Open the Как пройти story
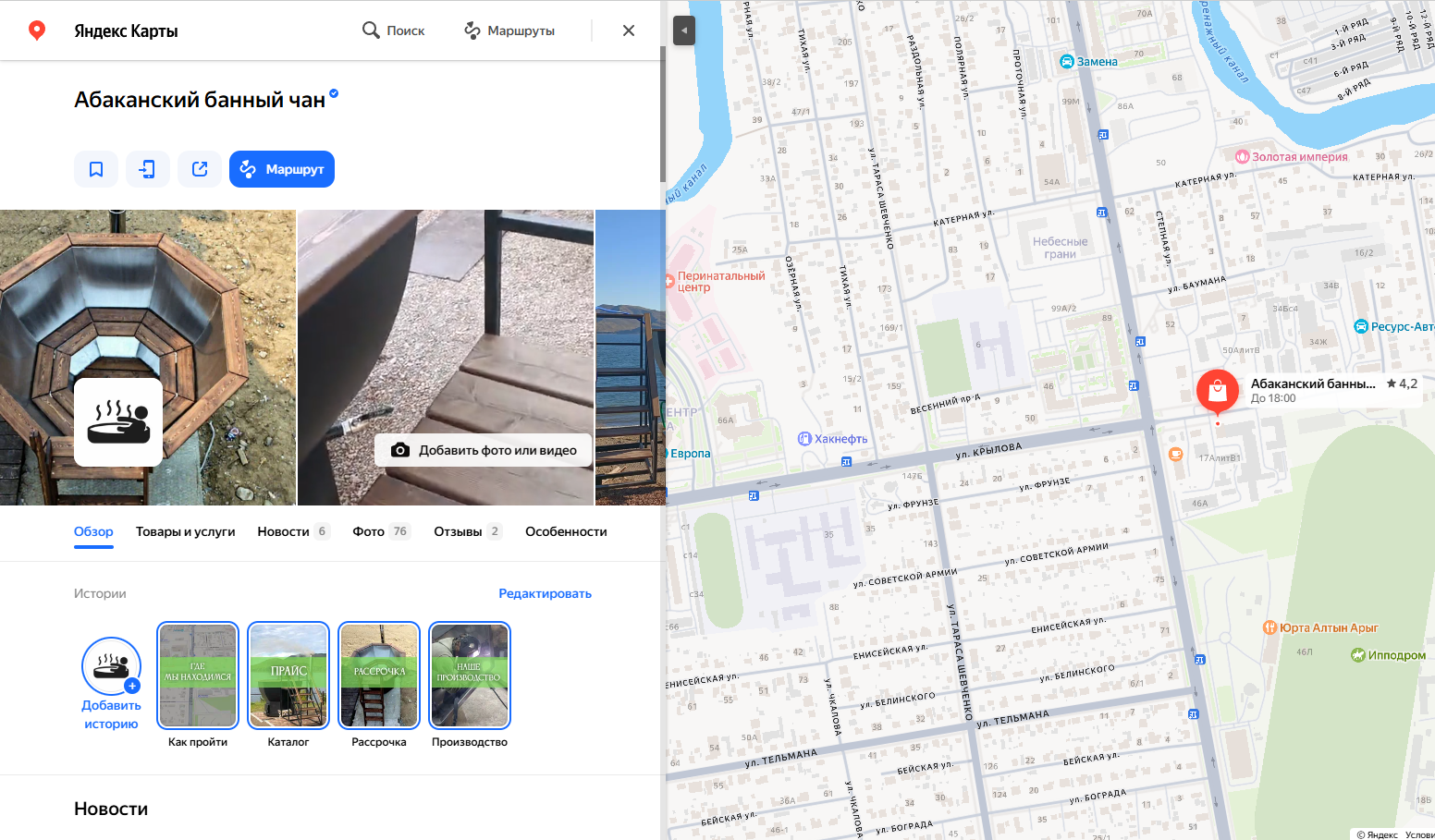The width and height of the screenshot is (1435, 840). 198,676
